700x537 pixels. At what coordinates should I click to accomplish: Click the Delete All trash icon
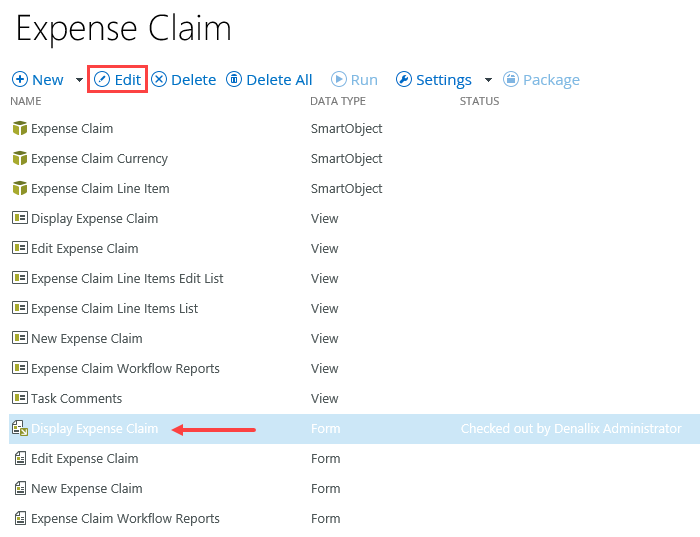(x=234, y=80)
